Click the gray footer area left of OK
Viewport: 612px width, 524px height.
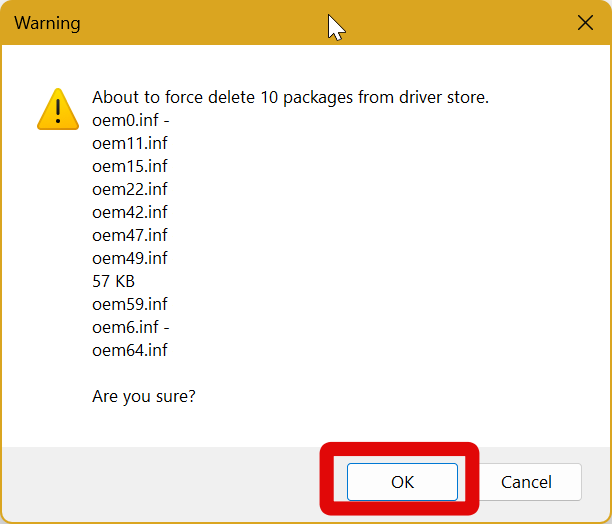click(x=160, y=482)
